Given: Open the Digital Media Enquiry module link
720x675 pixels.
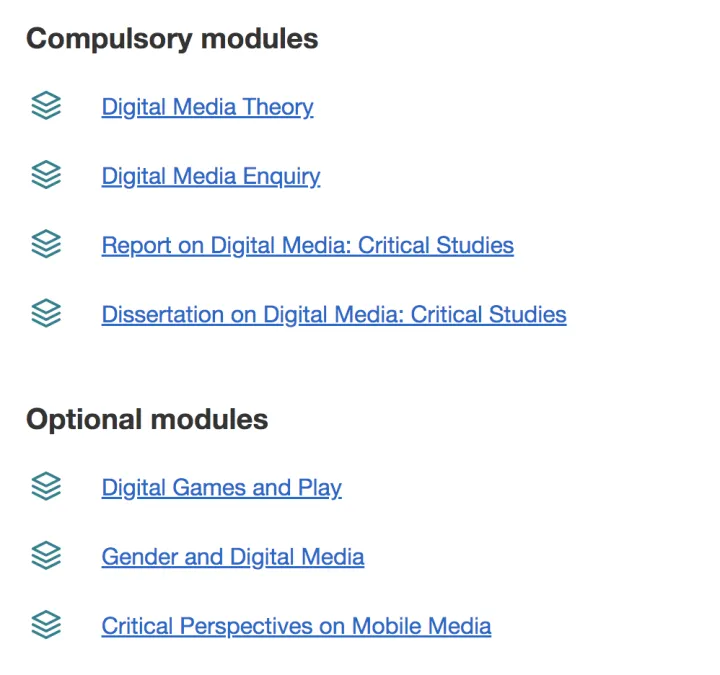Looking at the screenshot, I should point(211,176).
